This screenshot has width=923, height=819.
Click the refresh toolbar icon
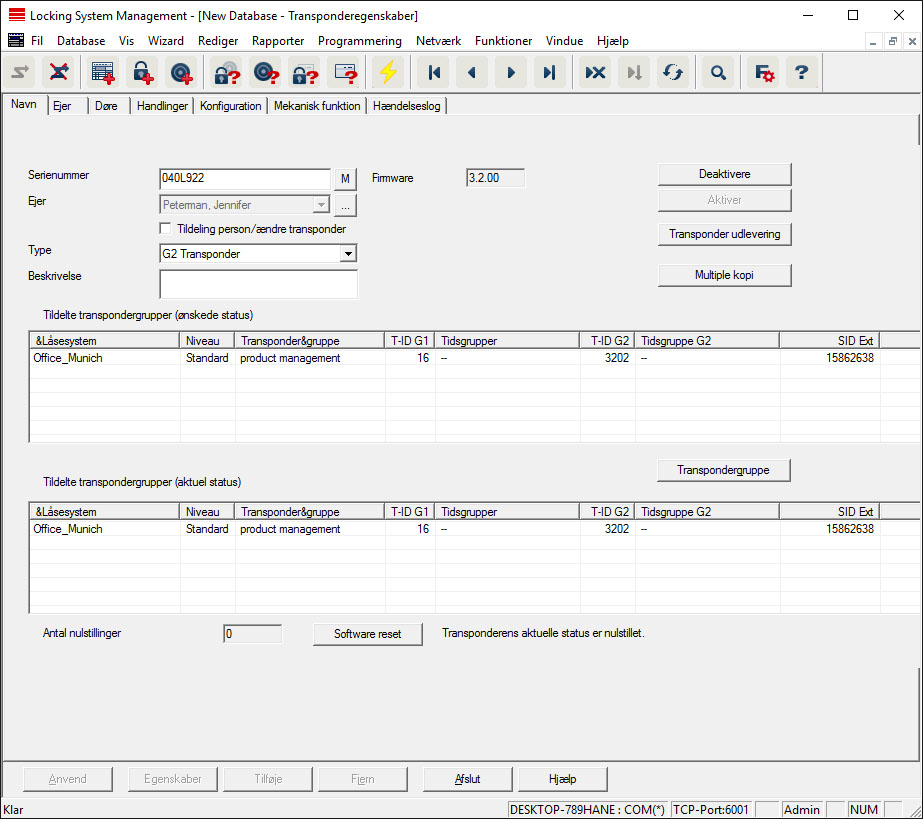pyautogui.click(x=673, y=72)
